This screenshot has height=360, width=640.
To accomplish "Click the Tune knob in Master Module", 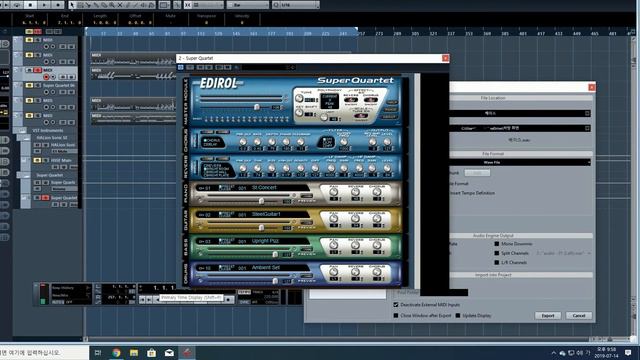I will pyautogui.click(x=299, y=98).
